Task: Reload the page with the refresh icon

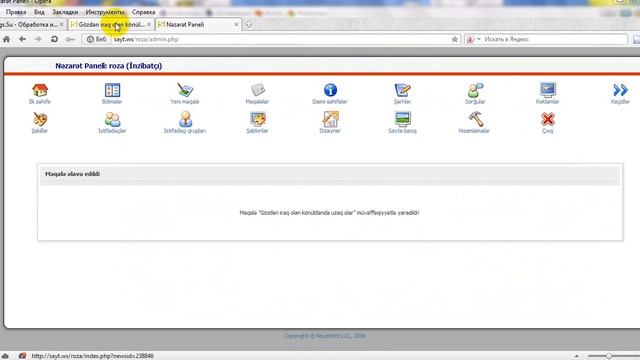Action: click(54, 39)
